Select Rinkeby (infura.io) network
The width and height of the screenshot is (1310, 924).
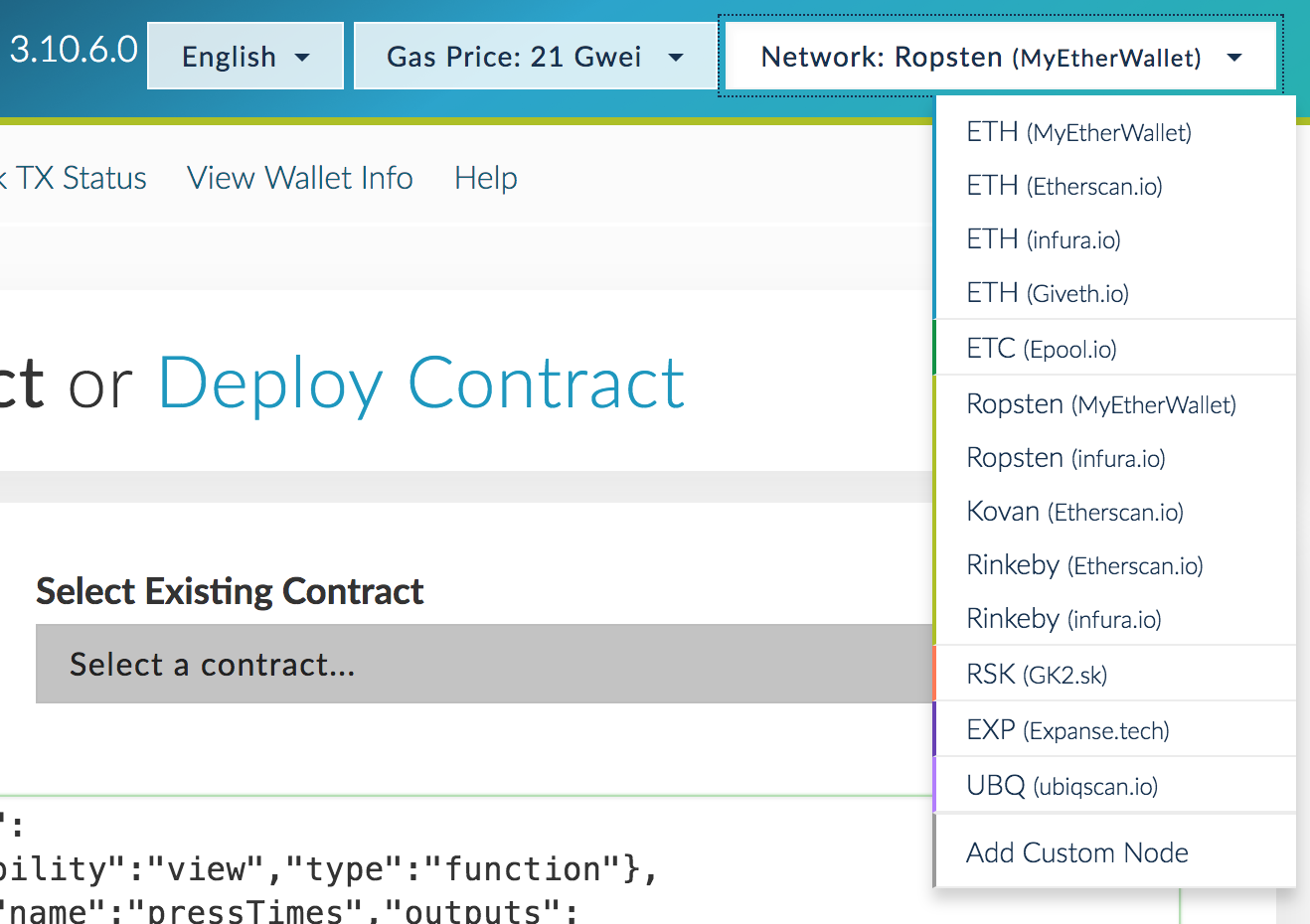pos(1116,619)
